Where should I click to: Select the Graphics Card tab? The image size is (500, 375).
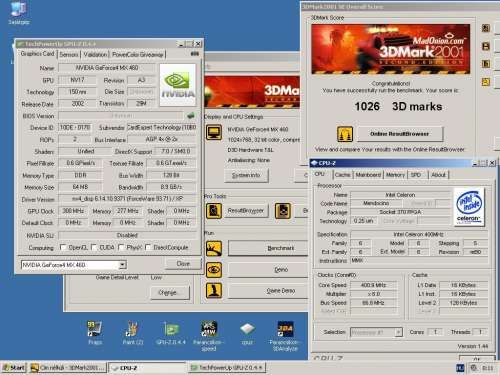tap(37, 54)
